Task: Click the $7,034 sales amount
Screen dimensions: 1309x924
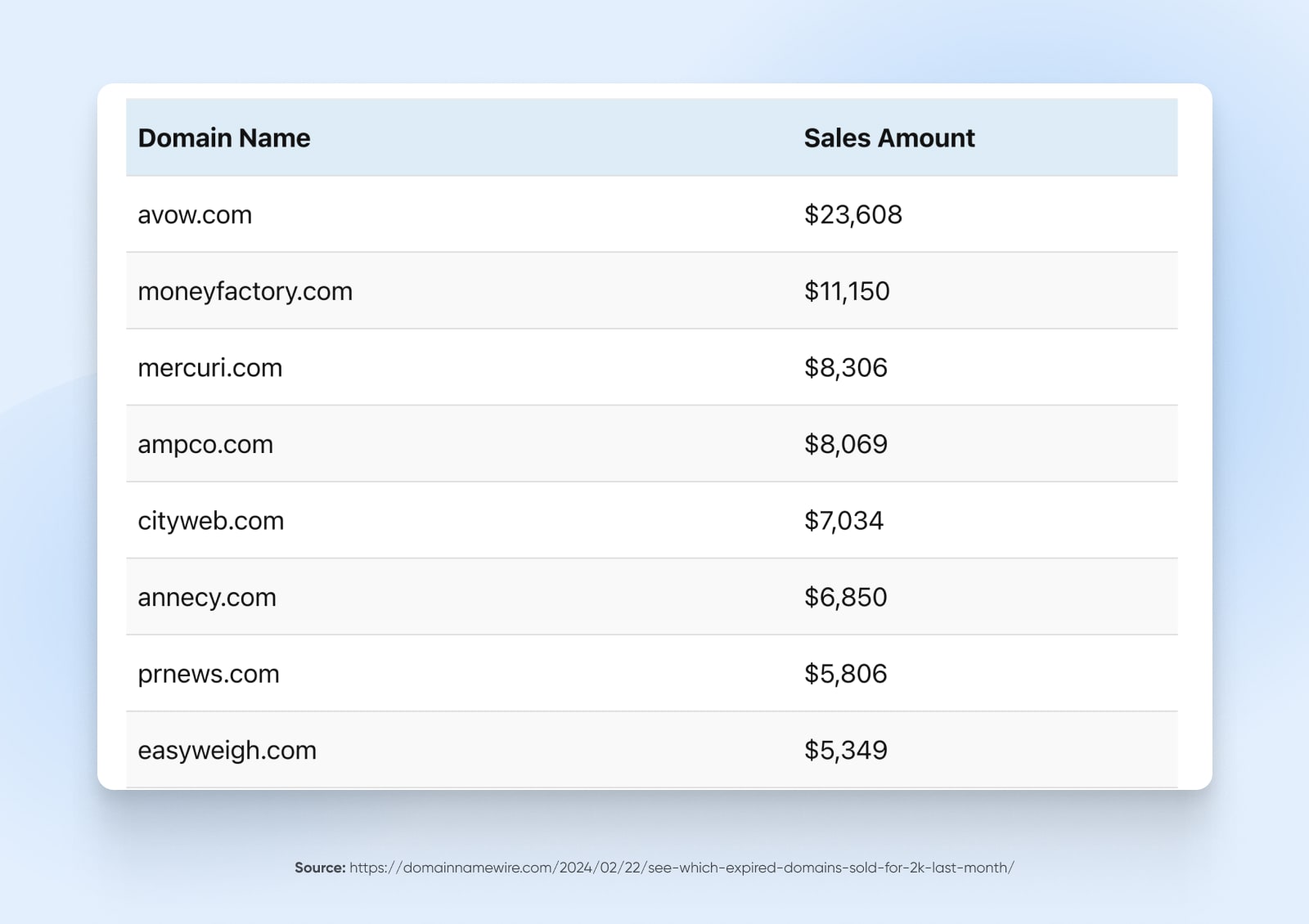Action: pos(843,521)
